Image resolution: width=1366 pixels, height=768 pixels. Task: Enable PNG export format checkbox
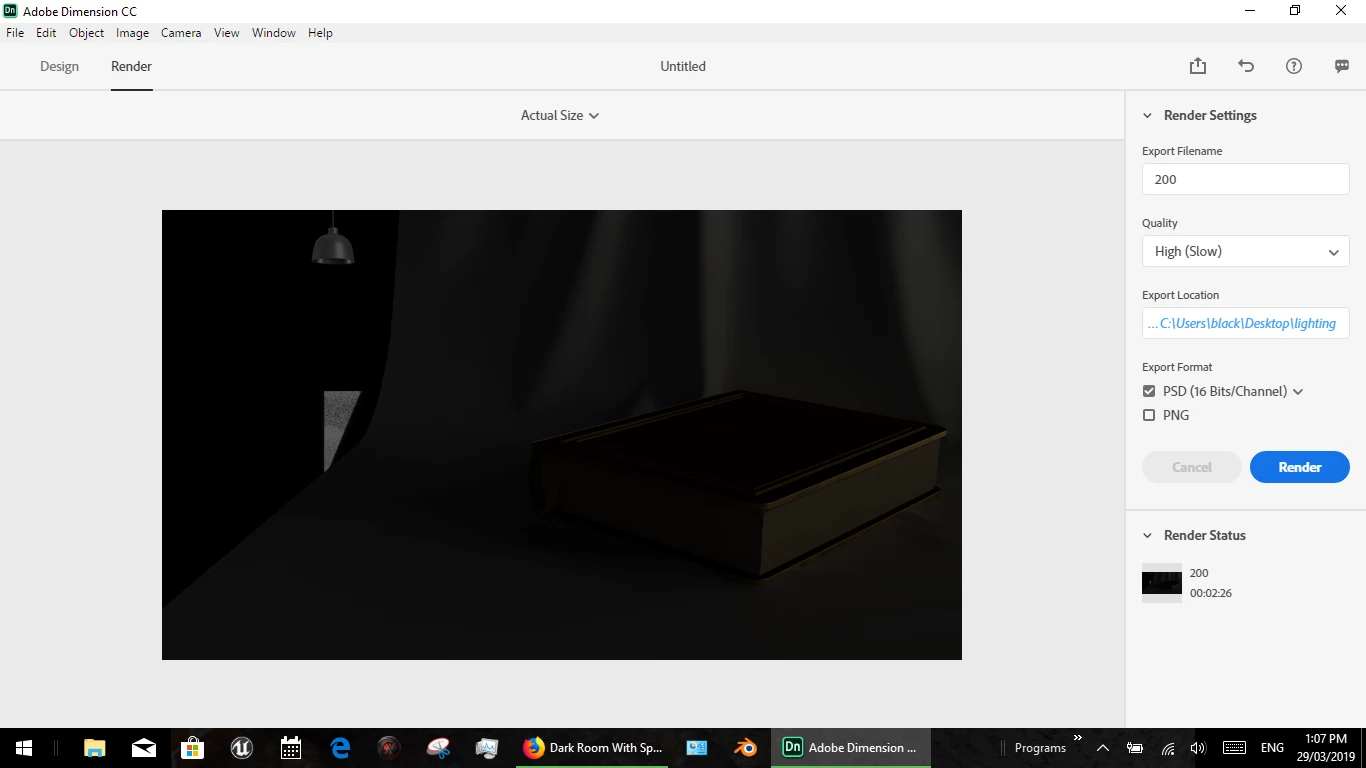(x=1149, y=415)
